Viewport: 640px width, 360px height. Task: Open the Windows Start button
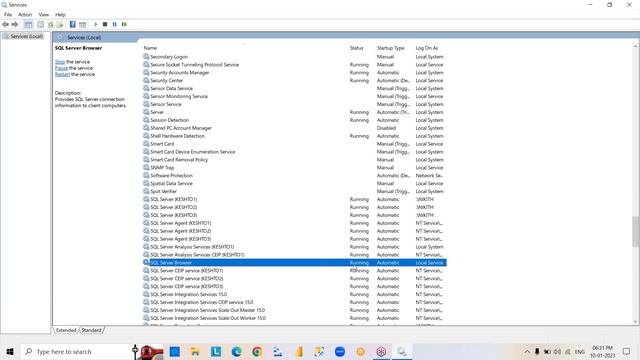coord(10,351)
